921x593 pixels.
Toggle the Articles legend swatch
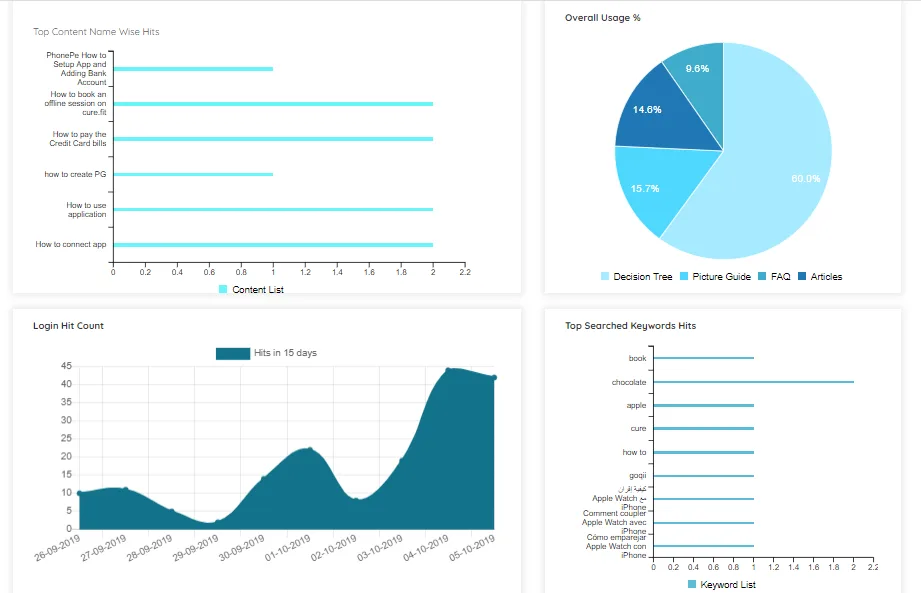click(802, 277)
